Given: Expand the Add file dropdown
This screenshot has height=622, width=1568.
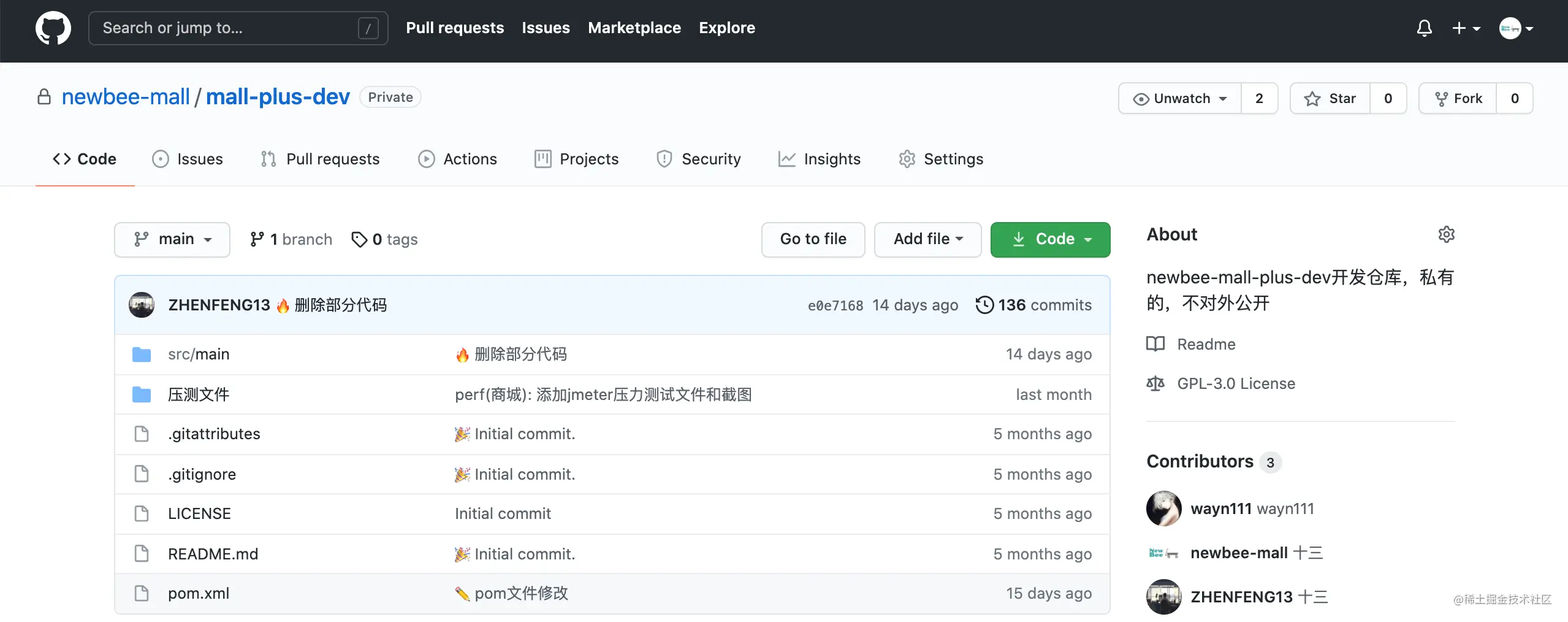Looking at the screenshot, I should 928,239.
